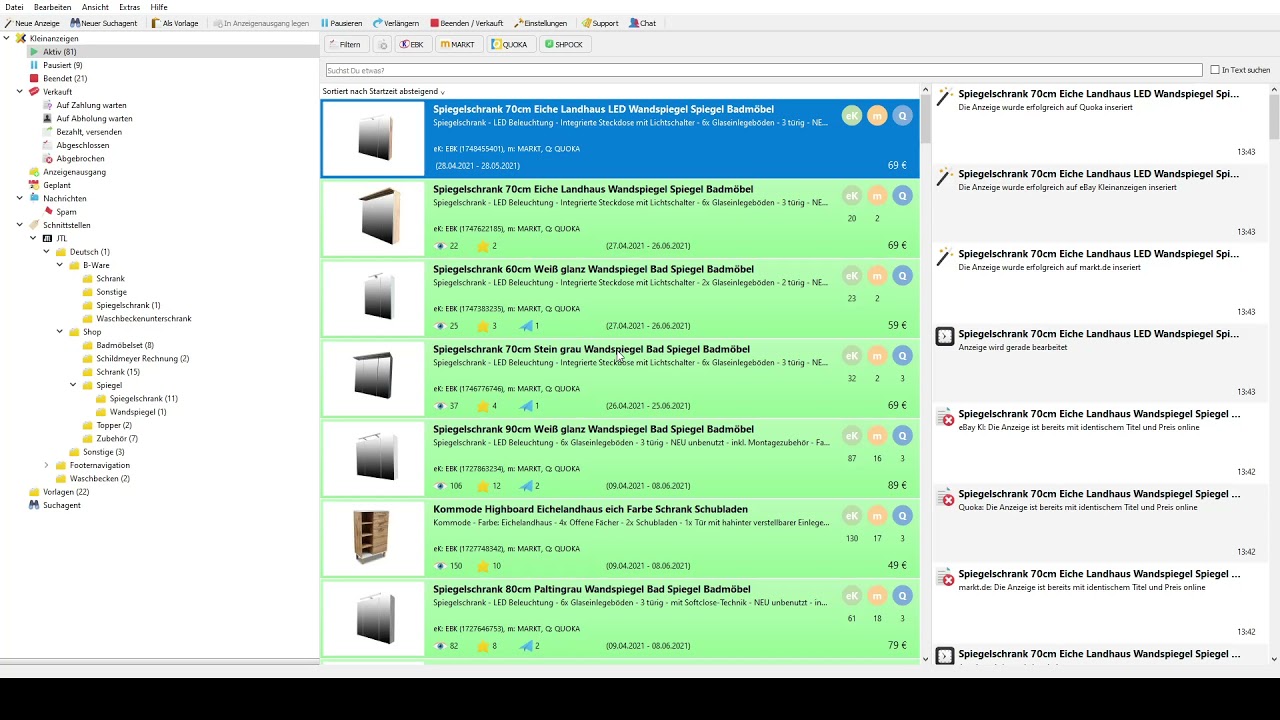Click megaphone icon on Spiegelschrank 80cm Paltingrau listing
Screen dimensions: 1280x720
pos(526,646)
